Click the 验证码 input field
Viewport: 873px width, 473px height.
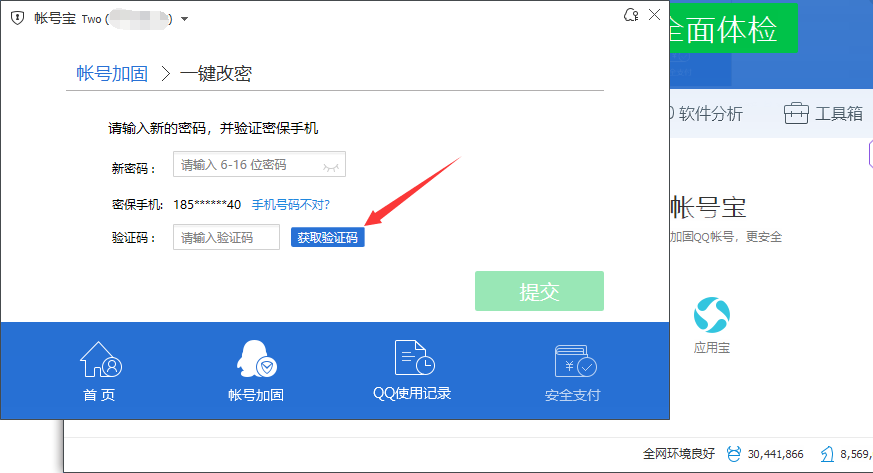pos(226,237)
